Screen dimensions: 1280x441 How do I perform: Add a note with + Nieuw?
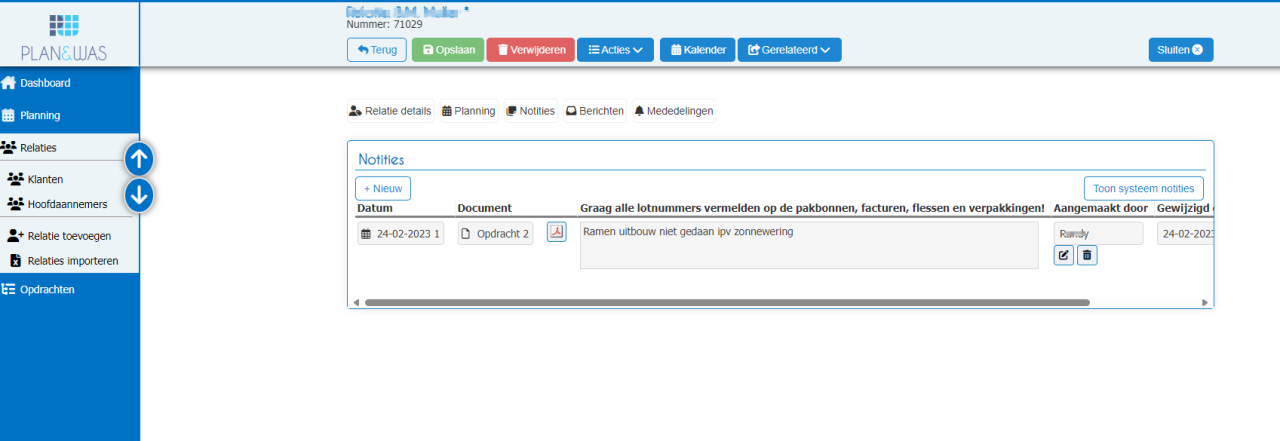pyautogui.click(x=383, y=188)
